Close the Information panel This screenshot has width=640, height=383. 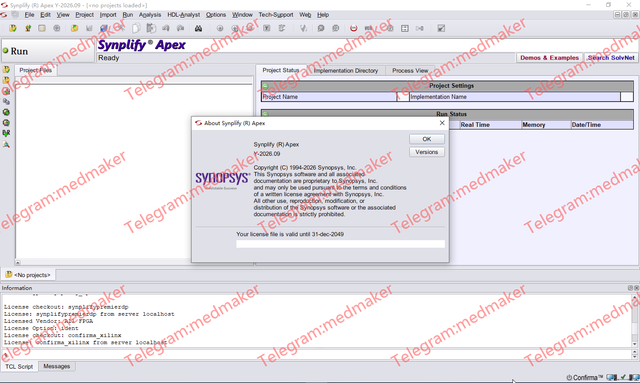coord(636,288)
